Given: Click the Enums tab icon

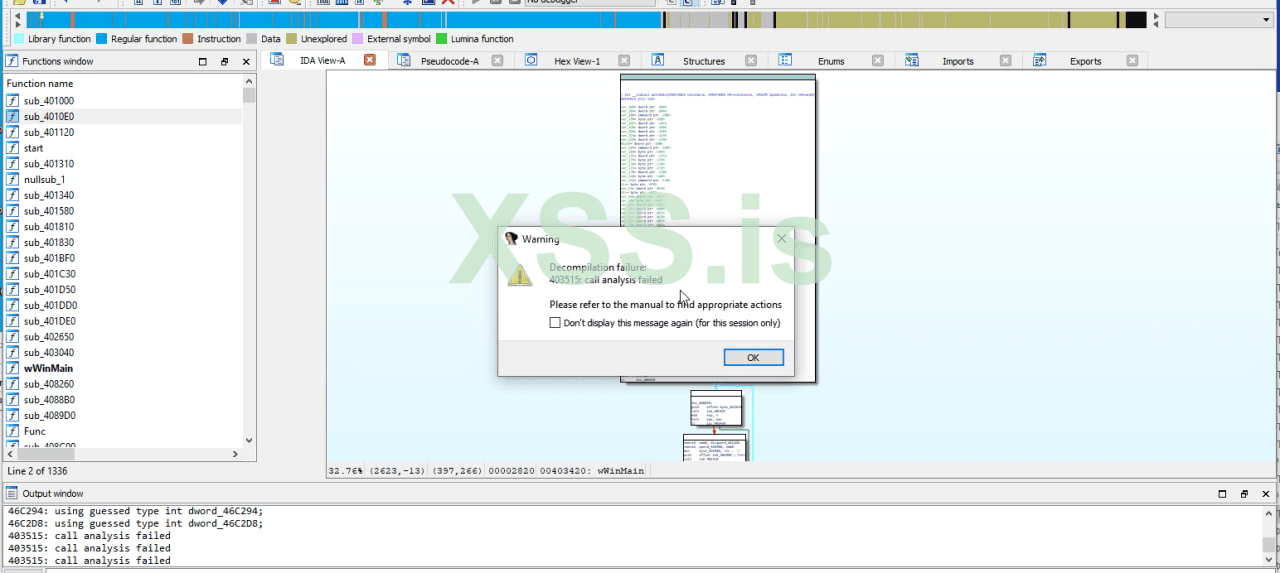Looking at the screenshot, I should tap(785, 60).
